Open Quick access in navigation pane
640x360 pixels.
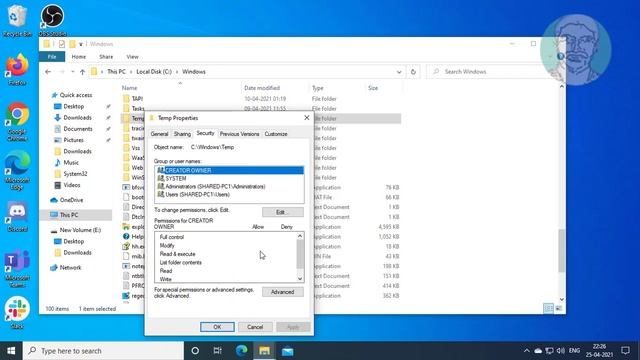click(76, 95)
